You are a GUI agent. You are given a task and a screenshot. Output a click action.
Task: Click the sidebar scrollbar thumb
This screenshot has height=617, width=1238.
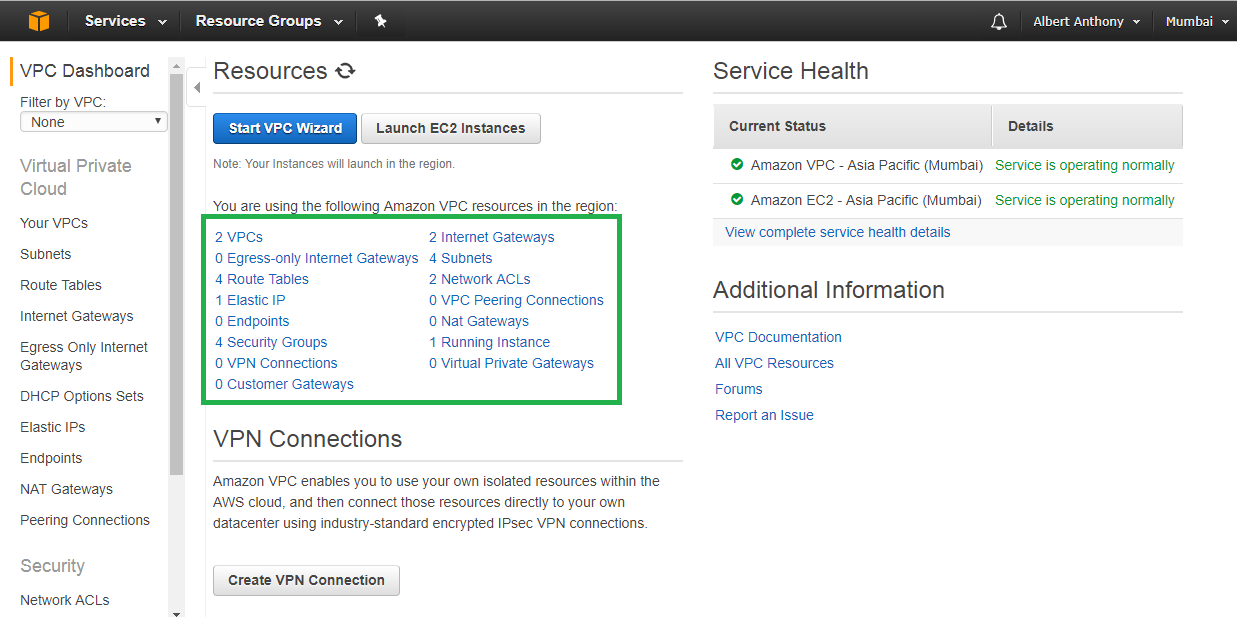[x=177, y=273]
